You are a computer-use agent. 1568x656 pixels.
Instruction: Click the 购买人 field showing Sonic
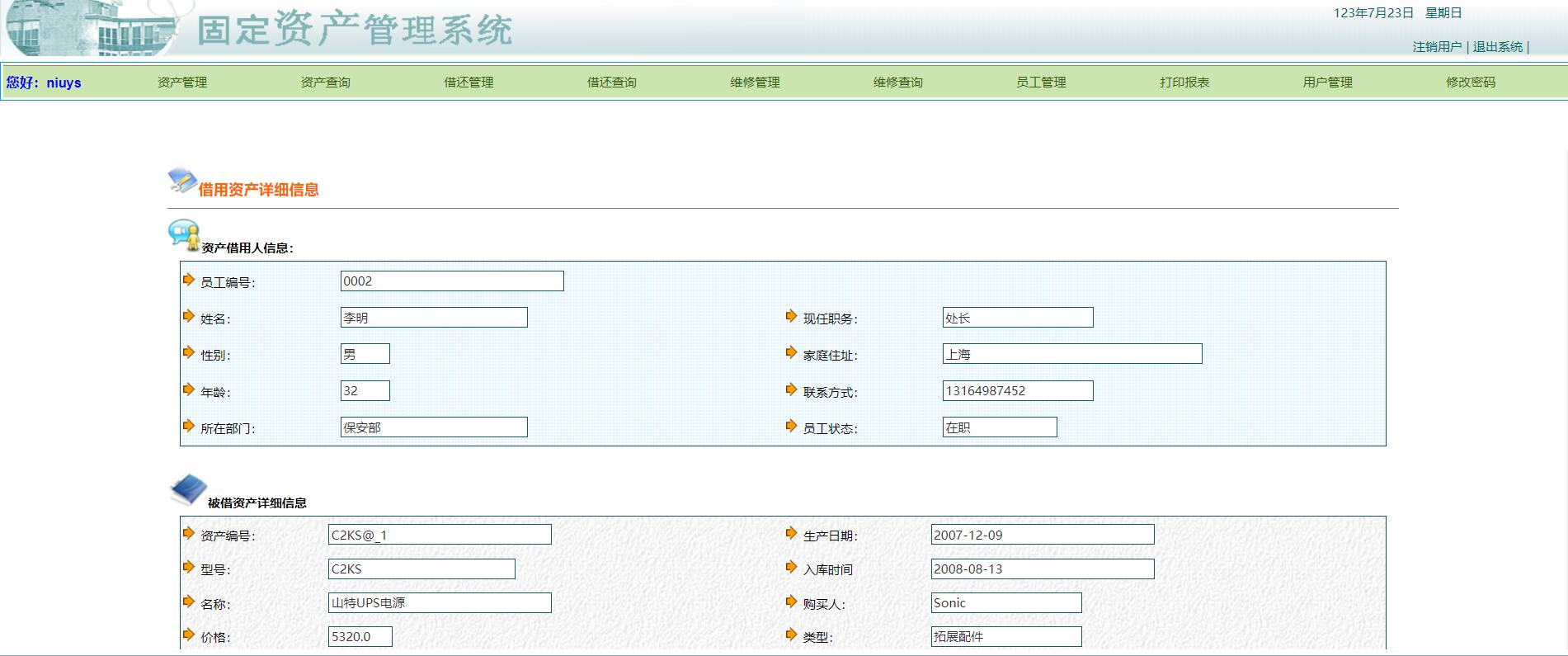[1006, 602]
